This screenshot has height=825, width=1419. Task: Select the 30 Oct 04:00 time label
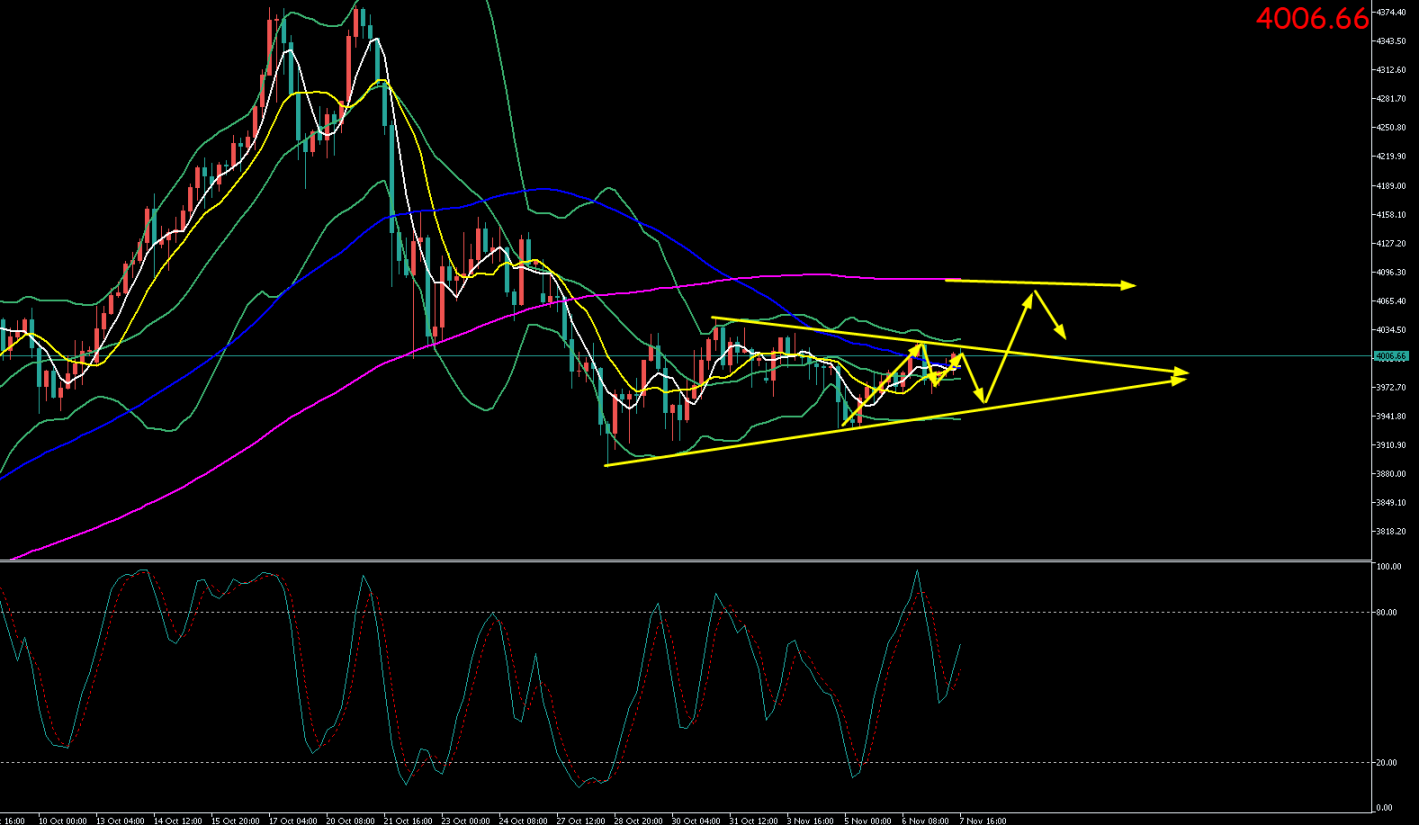coord(695,819)
